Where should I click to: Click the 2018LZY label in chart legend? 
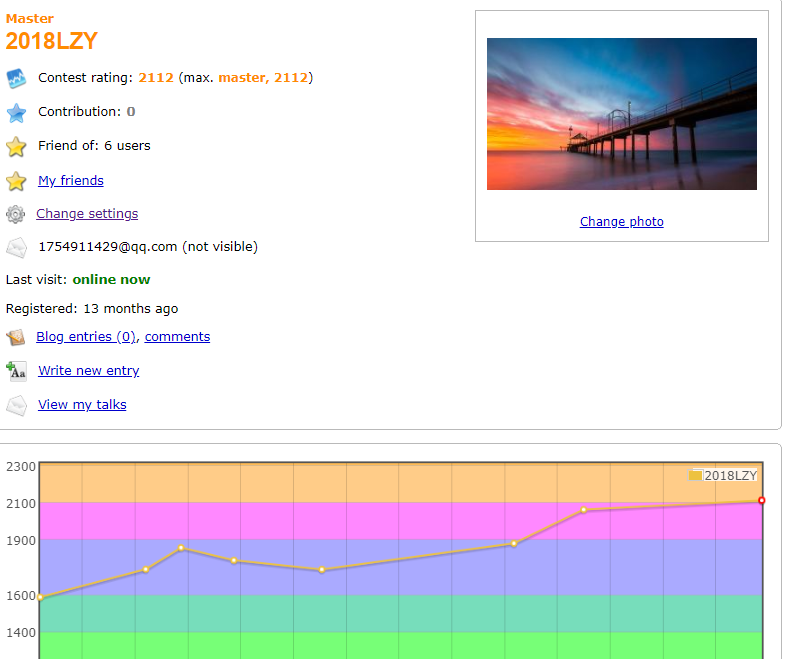pyautogui.click(x=730, y=475)
